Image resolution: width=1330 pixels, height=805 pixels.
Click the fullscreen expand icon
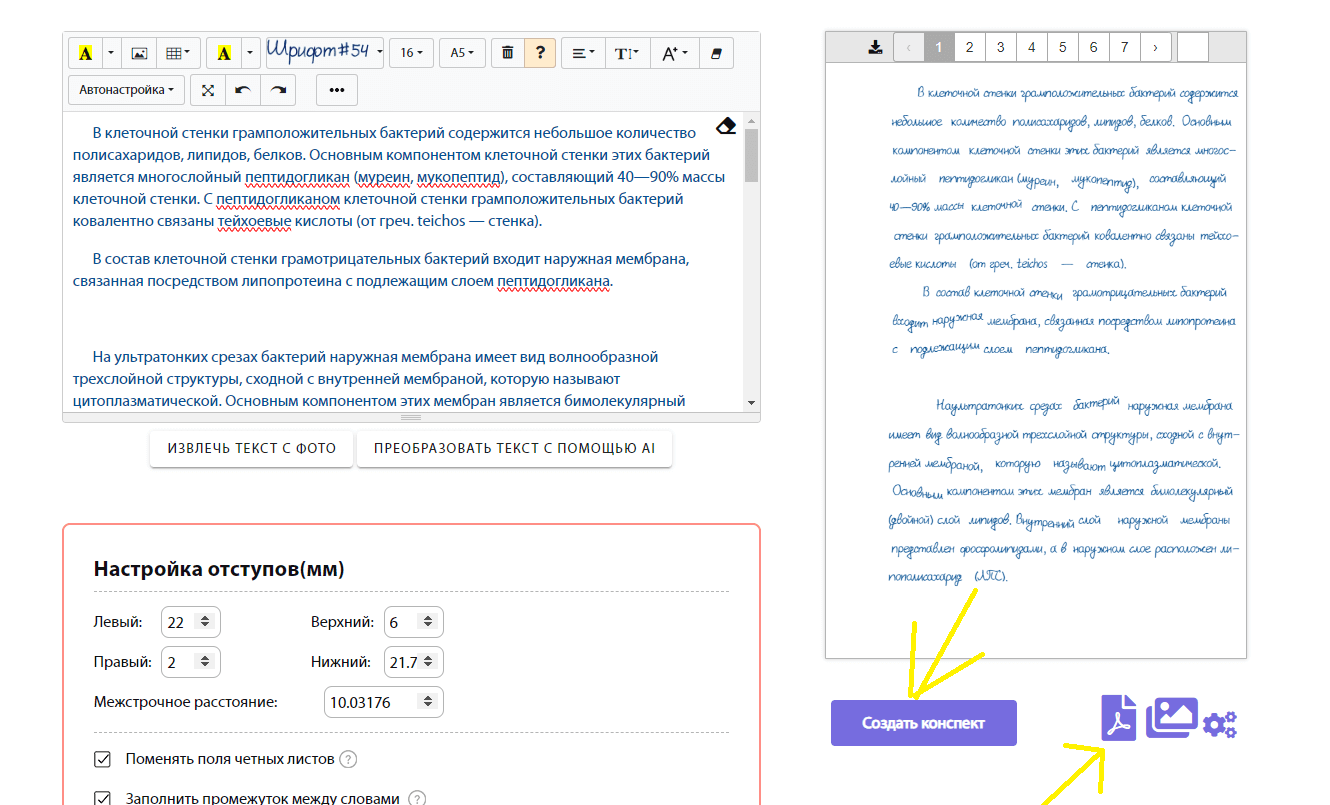coord(208,90)
